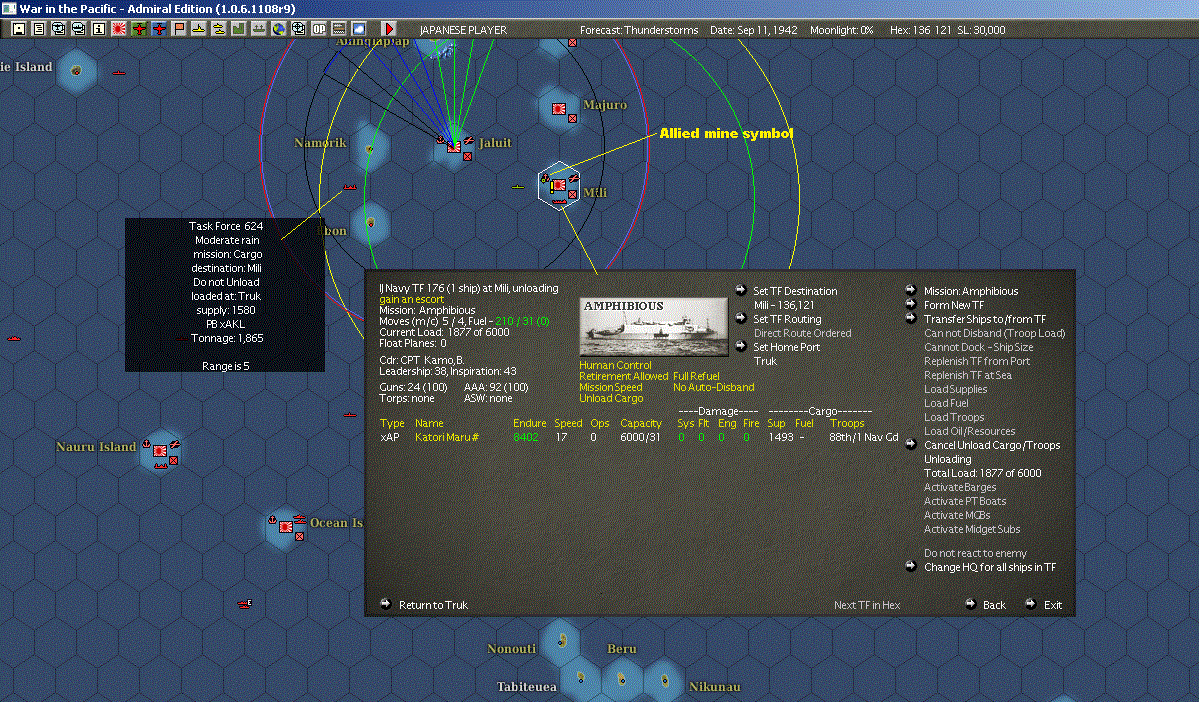
Task: Click the green industry toolbar icon
Action: (239, 29)
